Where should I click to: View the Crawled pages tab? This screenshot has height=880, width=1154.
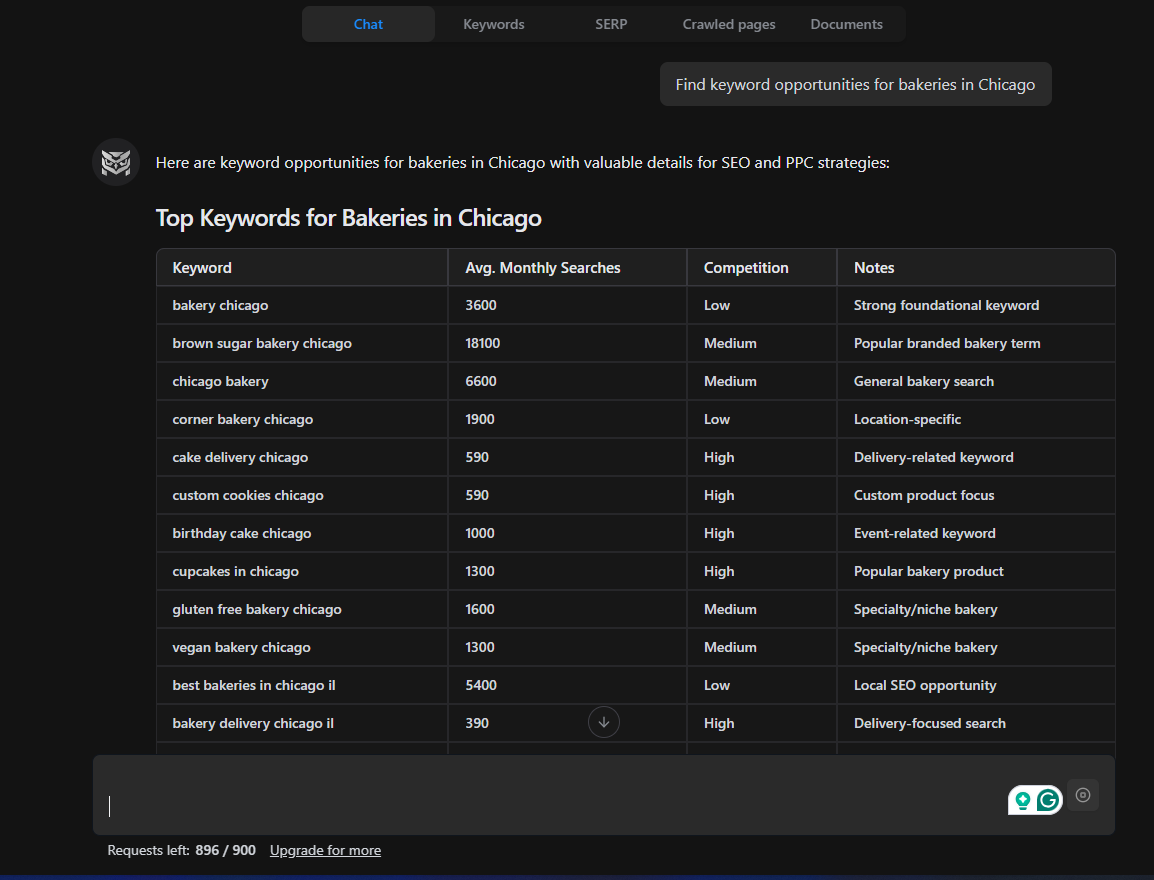click(x=728, y=24)
